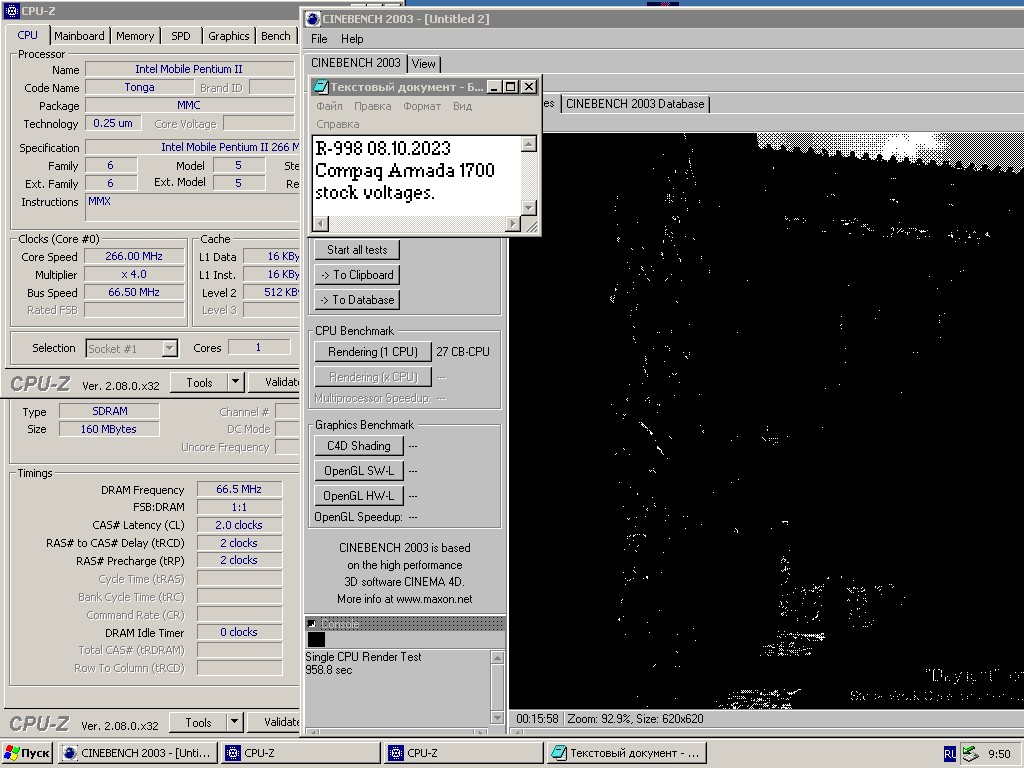Activate the second CPU-Z taskbar button
This screenshot has height=768, width=1024.
[463, 753]
